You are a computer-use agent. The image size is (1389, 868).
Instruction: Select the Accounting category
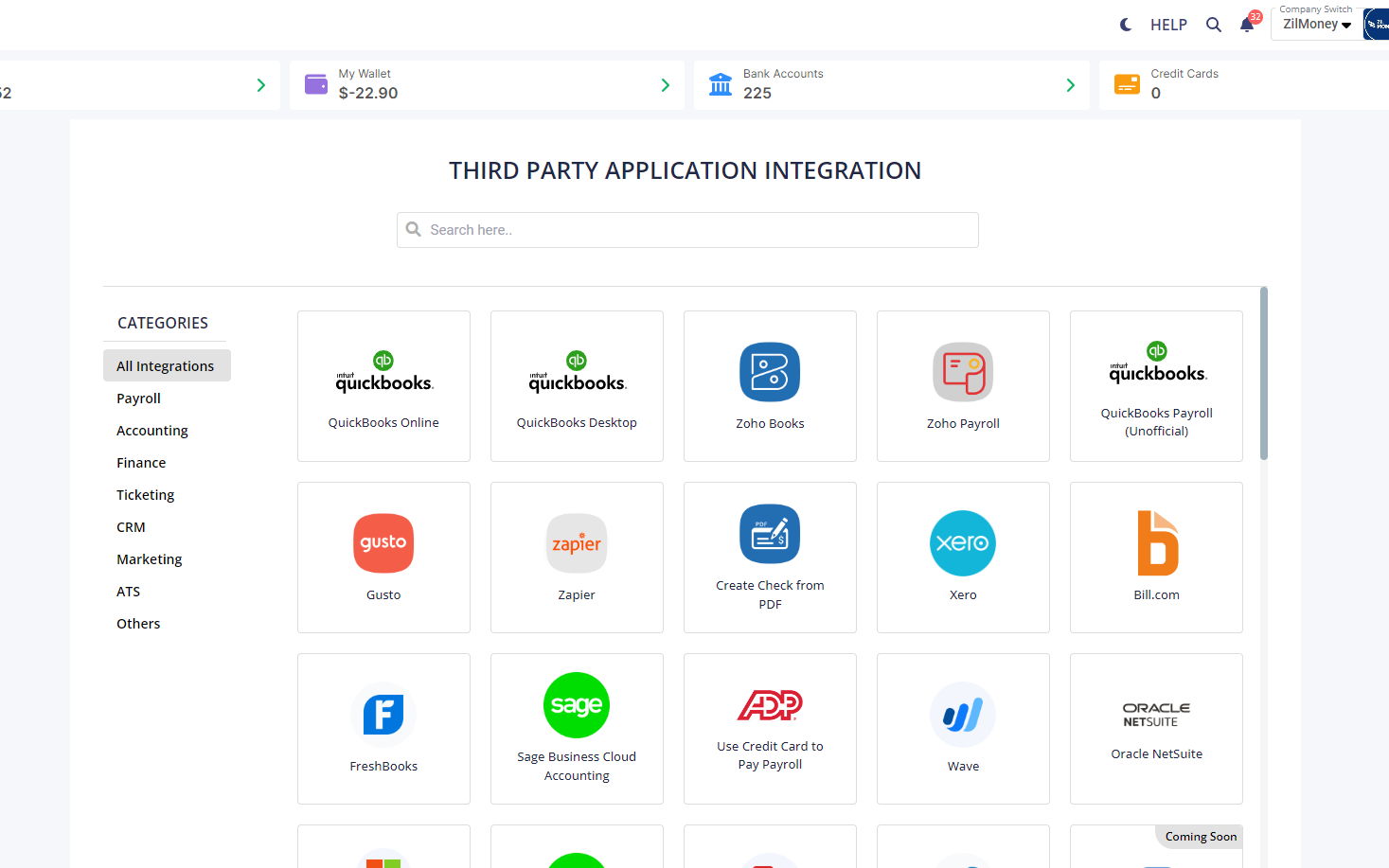pyautogui.click(x=152, y=431)
